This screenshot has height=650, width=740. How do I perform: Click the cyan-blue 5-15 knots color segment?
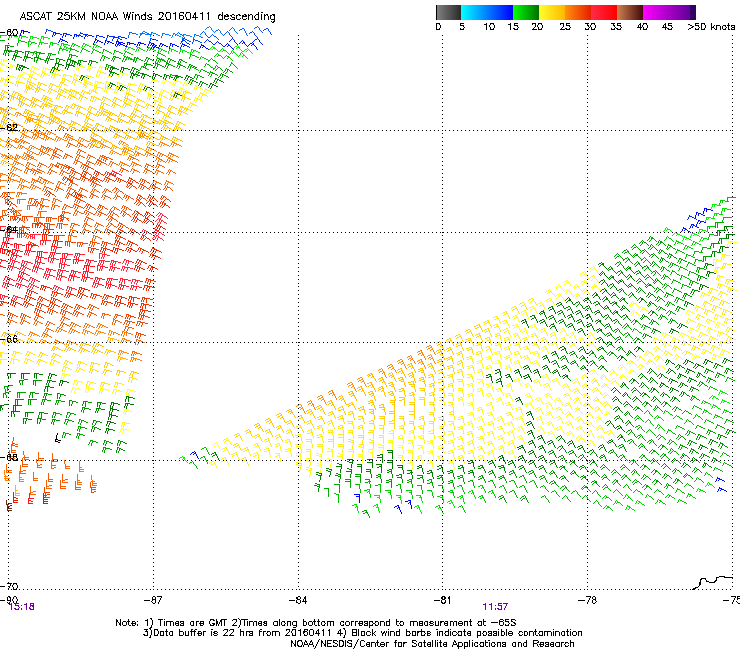pos(487,12)
